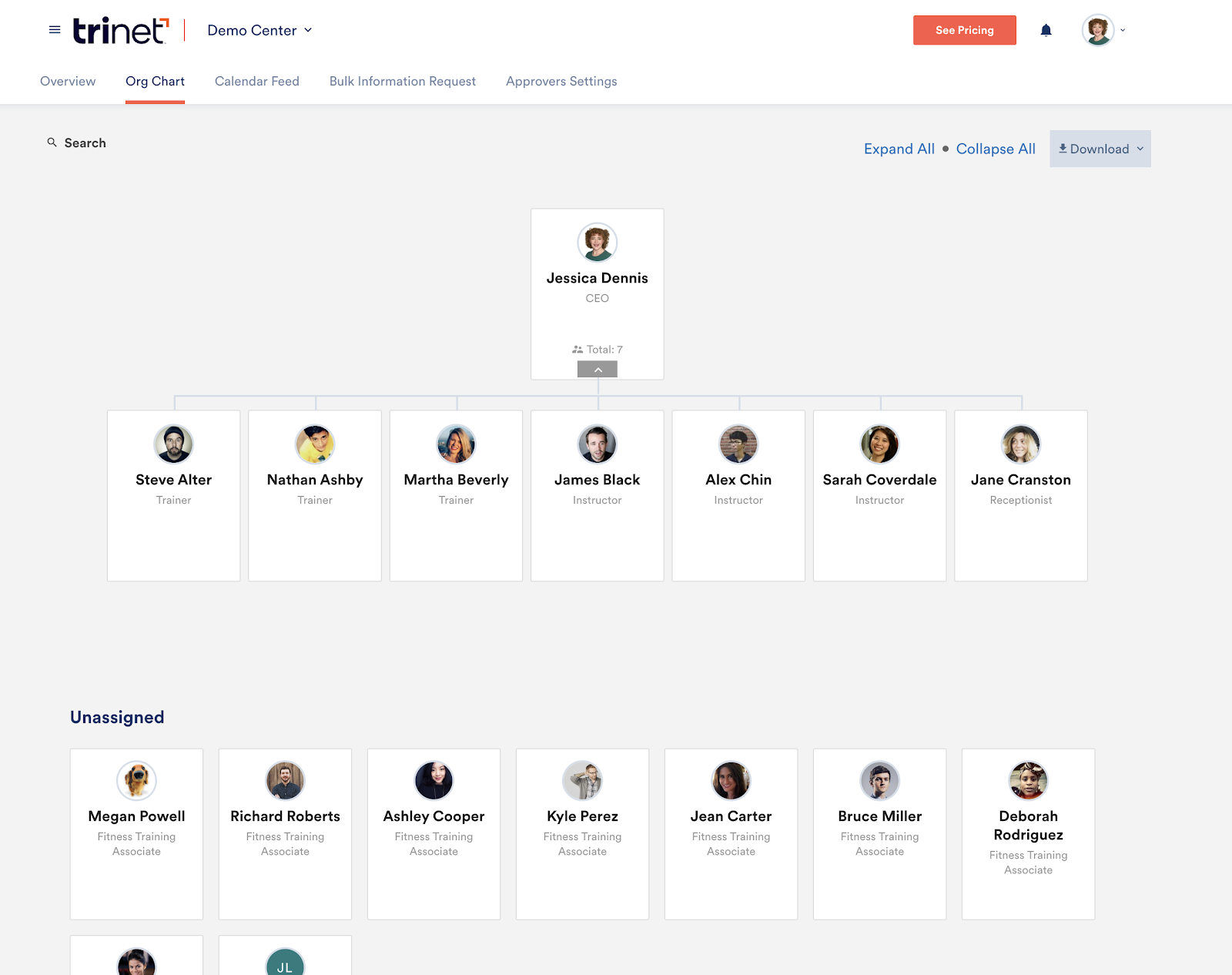
Task: Open the Demo Center dropdown
Action: point(259,30)
